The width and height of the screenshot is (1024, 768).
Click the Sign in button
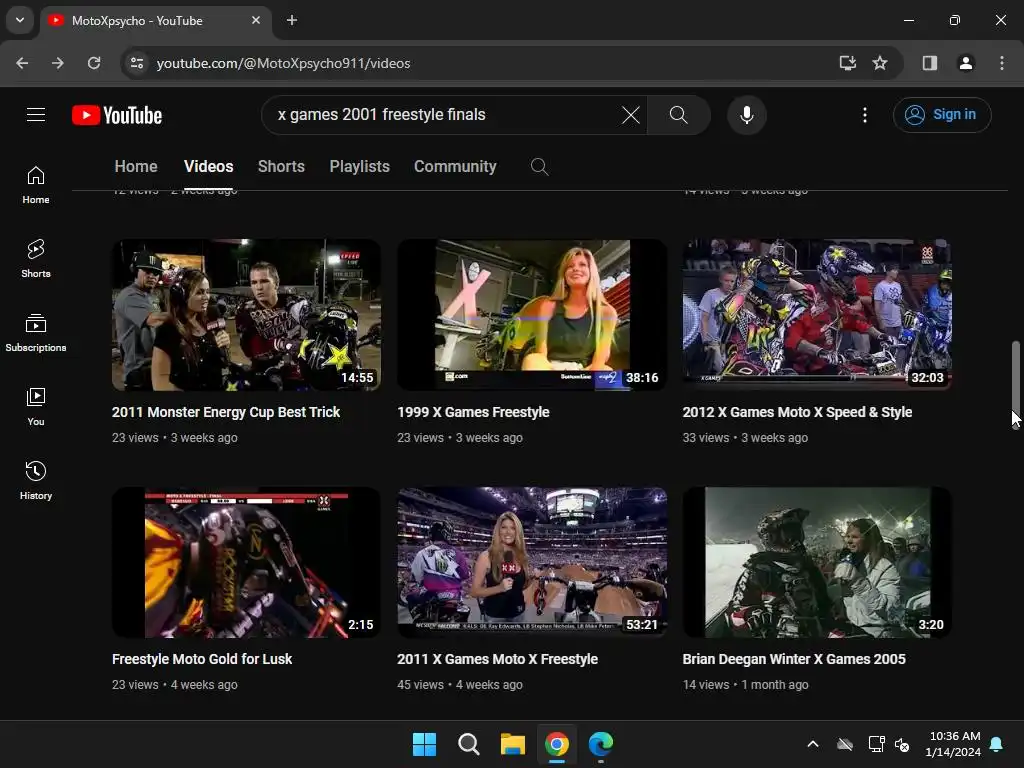[x=942, y=115]
